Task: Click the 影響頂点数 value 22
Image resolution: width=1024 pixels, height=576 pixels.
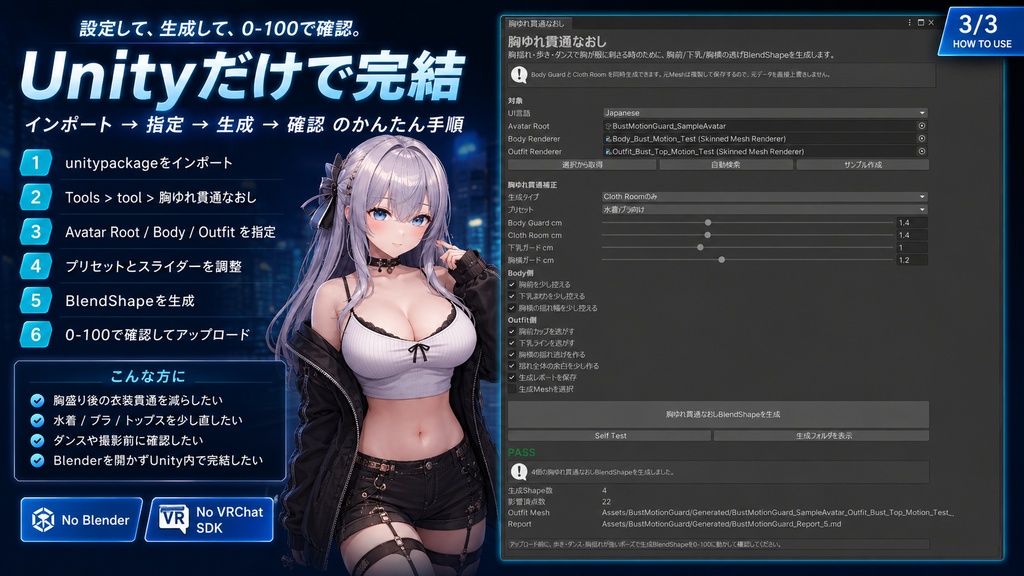Action: (606, 502)
